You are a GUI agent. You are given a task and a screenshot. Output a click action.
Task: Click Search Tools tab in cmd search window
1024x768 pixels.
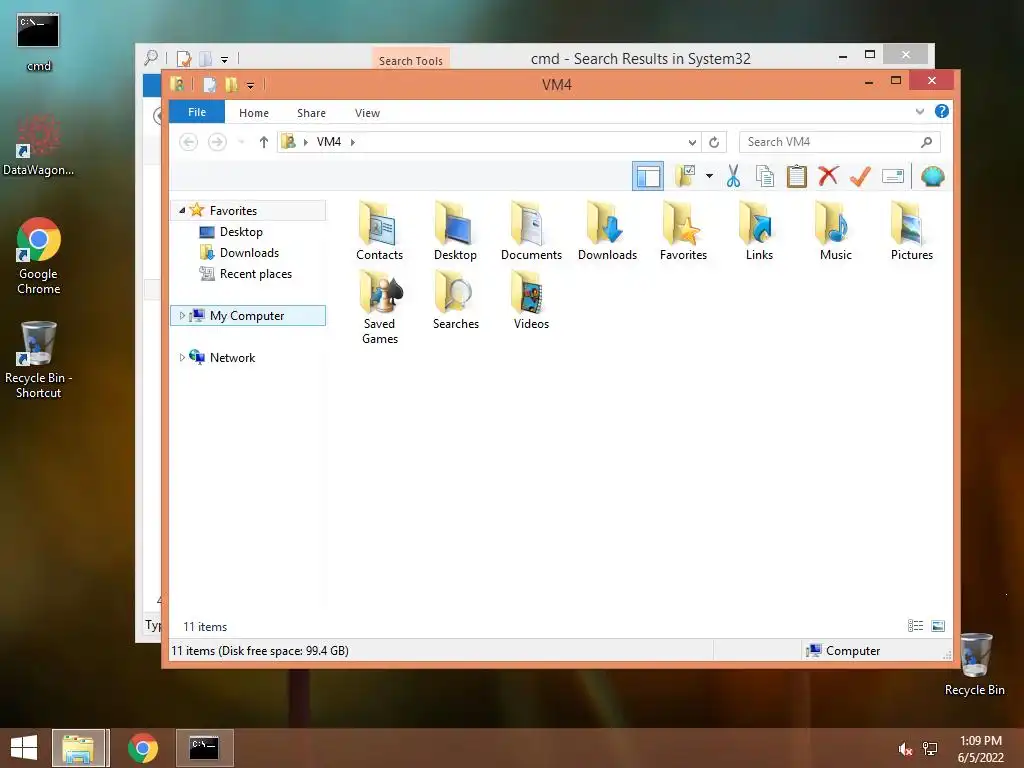pos(411,60)
